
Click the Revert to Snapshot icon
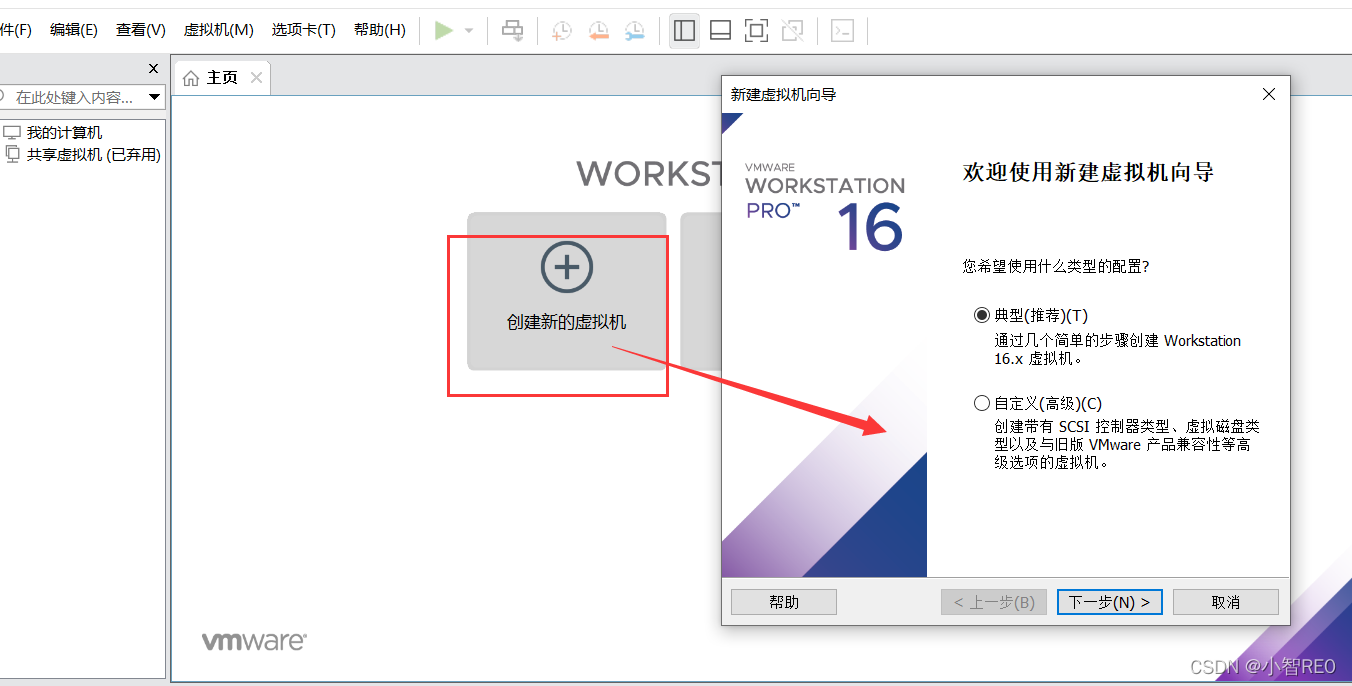(598, 30)
